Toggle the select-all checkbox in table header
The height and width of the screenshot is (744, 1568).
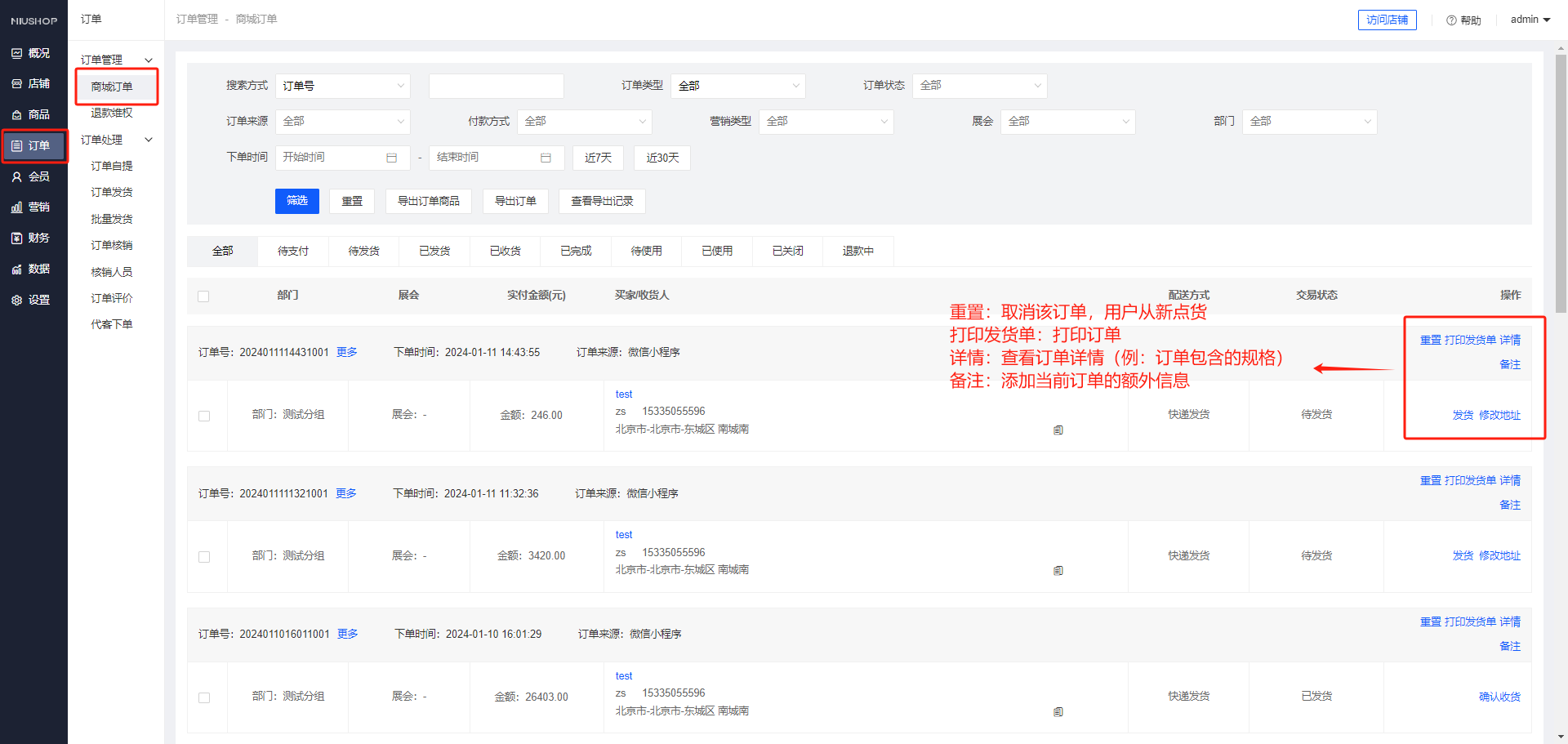point(203,296)
